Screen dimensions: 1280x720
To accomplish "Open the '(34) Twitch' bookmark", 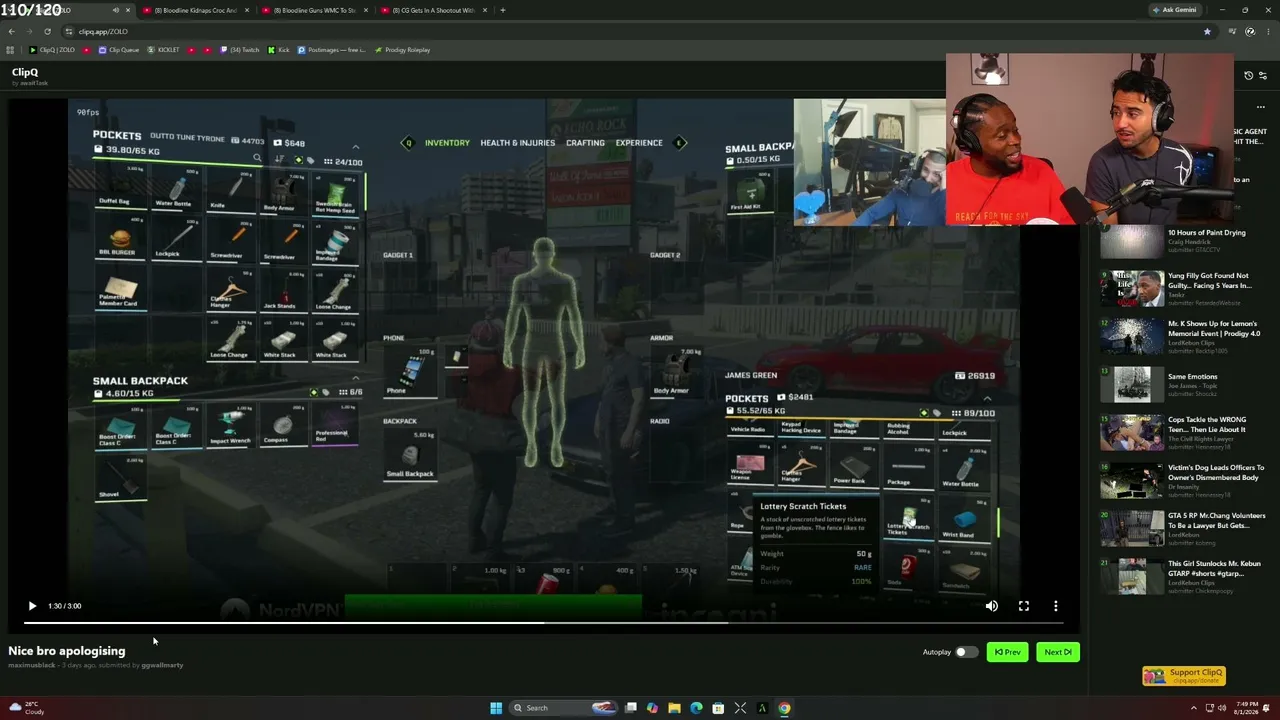I will (x=239, y=50).
